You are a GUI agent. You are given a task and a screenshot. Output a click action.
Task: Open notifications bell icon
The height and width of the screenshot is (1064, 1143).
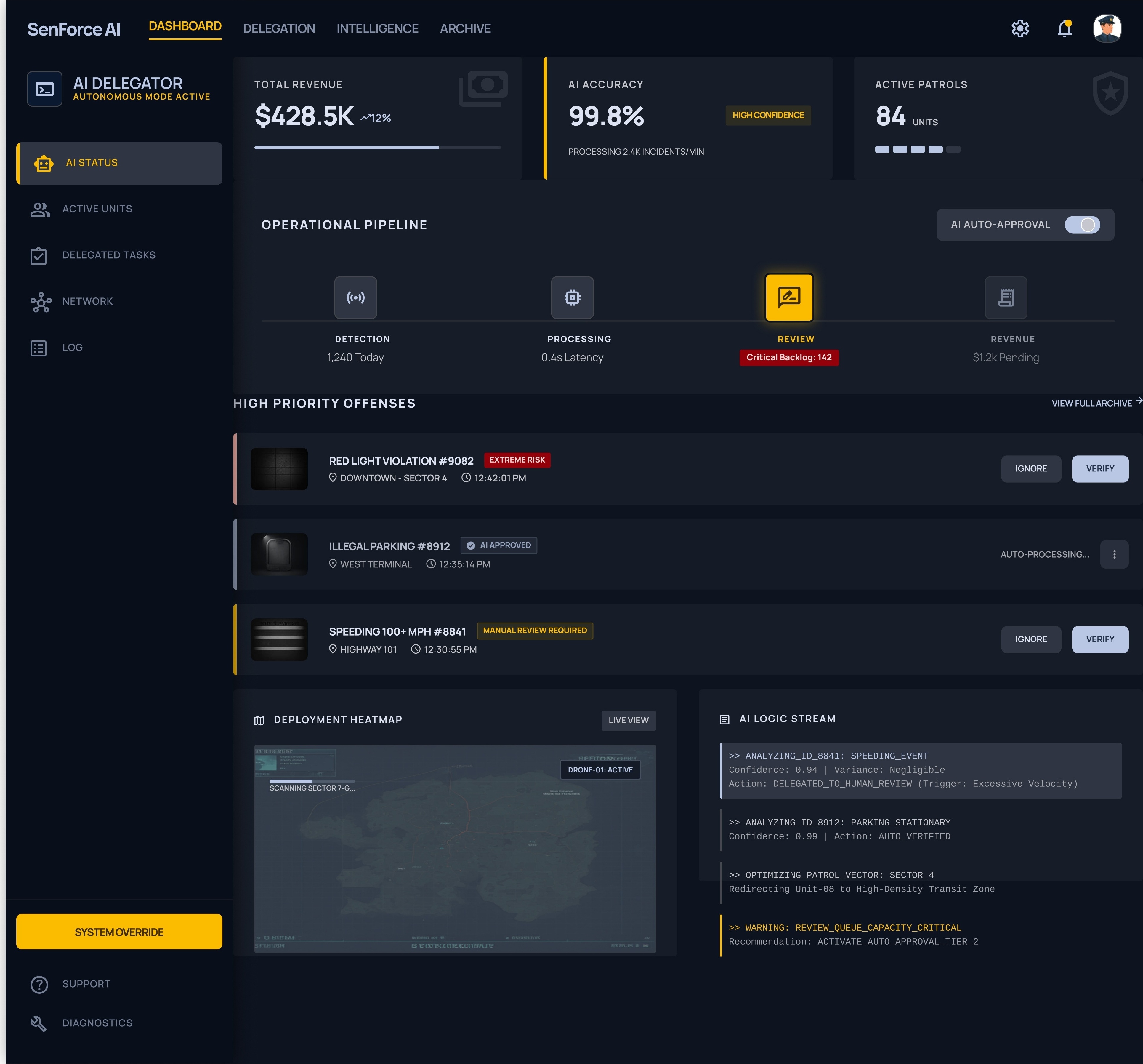(x=1065, y=28)
